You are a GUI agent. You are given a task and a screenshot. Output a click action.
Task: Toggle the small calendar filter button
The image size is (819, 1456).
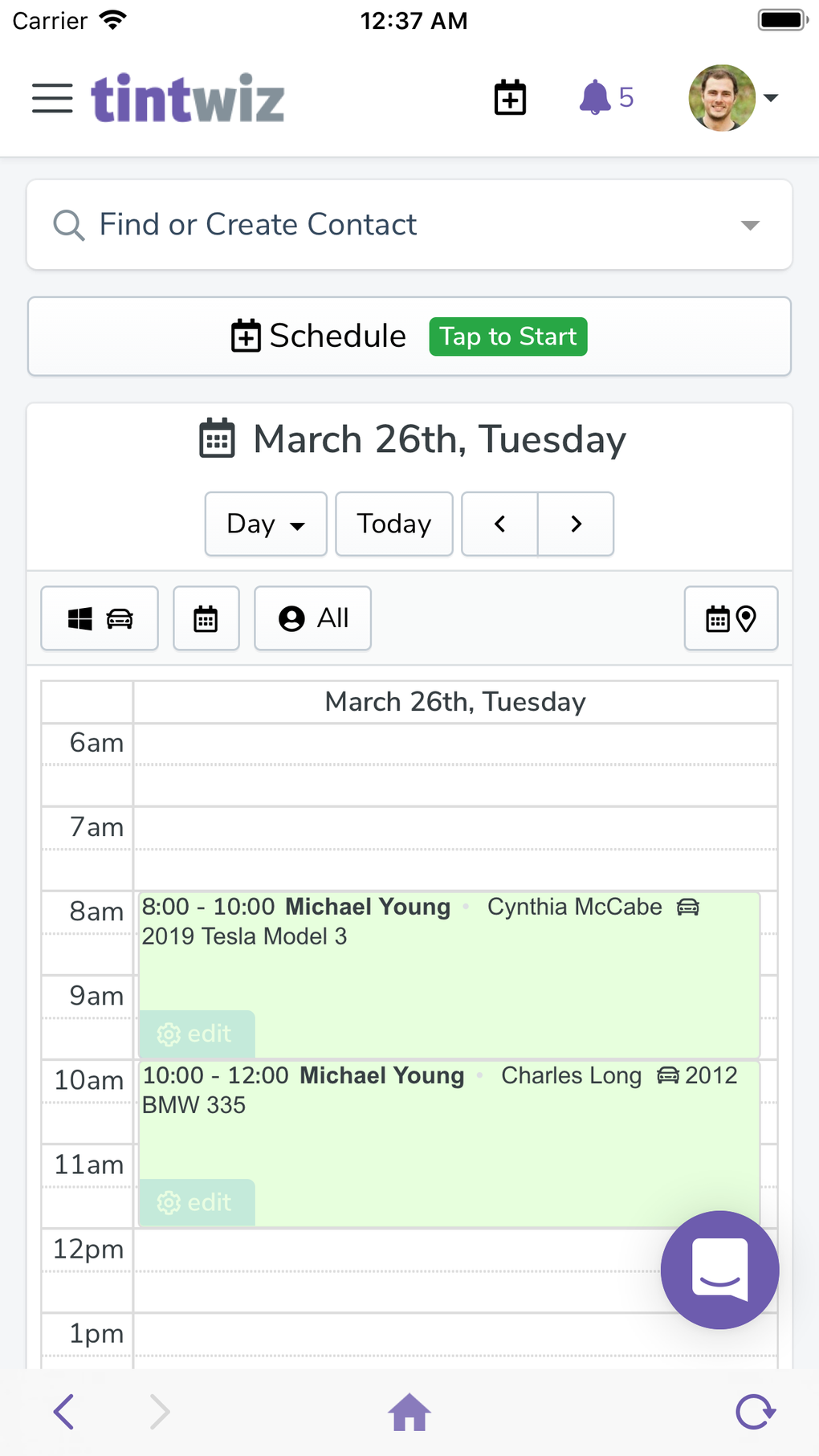(x=206, y=618)
